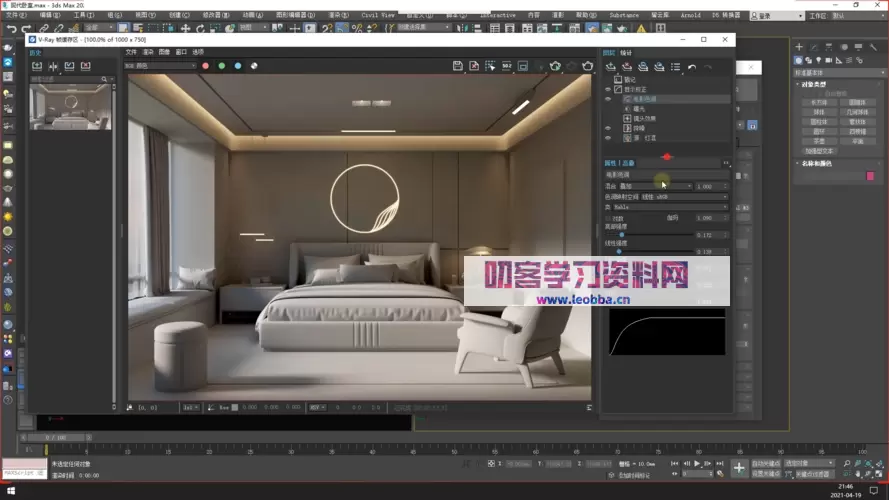Image resolution: width=889 pixels, height=500 pixels.
Task: Toggle eye visibility of the selected filmic tonemap layer
Action: (608, 99)
